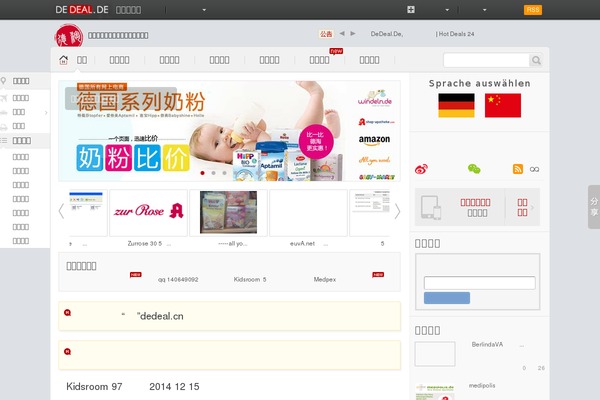Click the 'medipolis' link in right sidebar

click(482, 385)
